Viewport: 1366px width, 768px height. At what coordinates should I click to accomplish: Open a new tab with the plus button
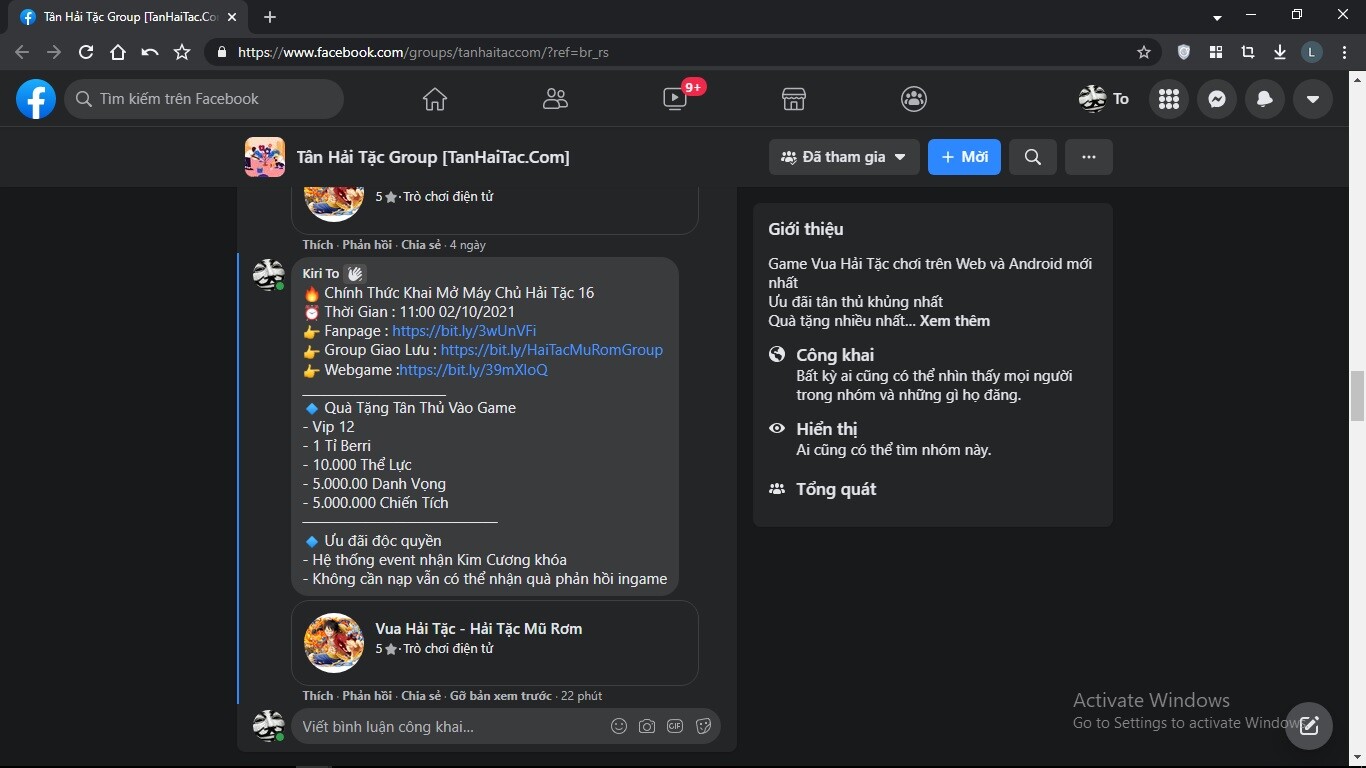pos(270,17)
